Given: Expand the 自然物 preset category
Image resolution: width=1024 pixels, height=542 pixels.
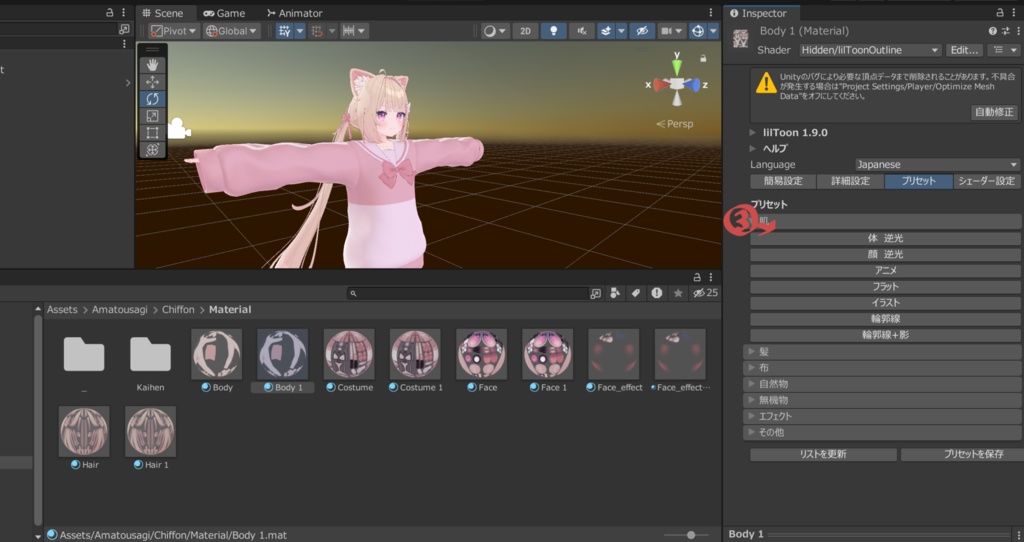Looking at the screenshot, I should (x=882, y=384).
